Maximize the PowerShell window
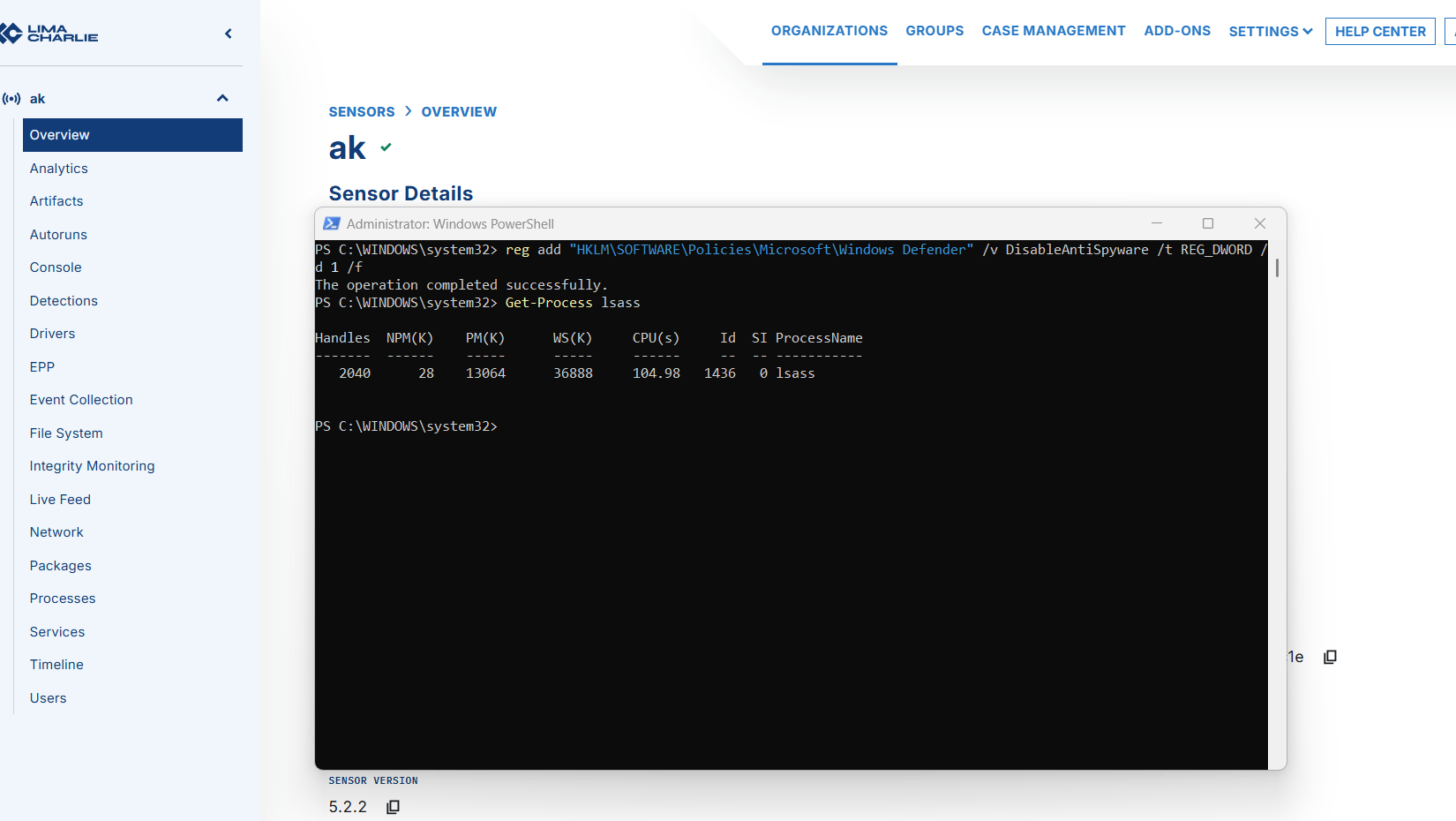 tap(1208, 224)
